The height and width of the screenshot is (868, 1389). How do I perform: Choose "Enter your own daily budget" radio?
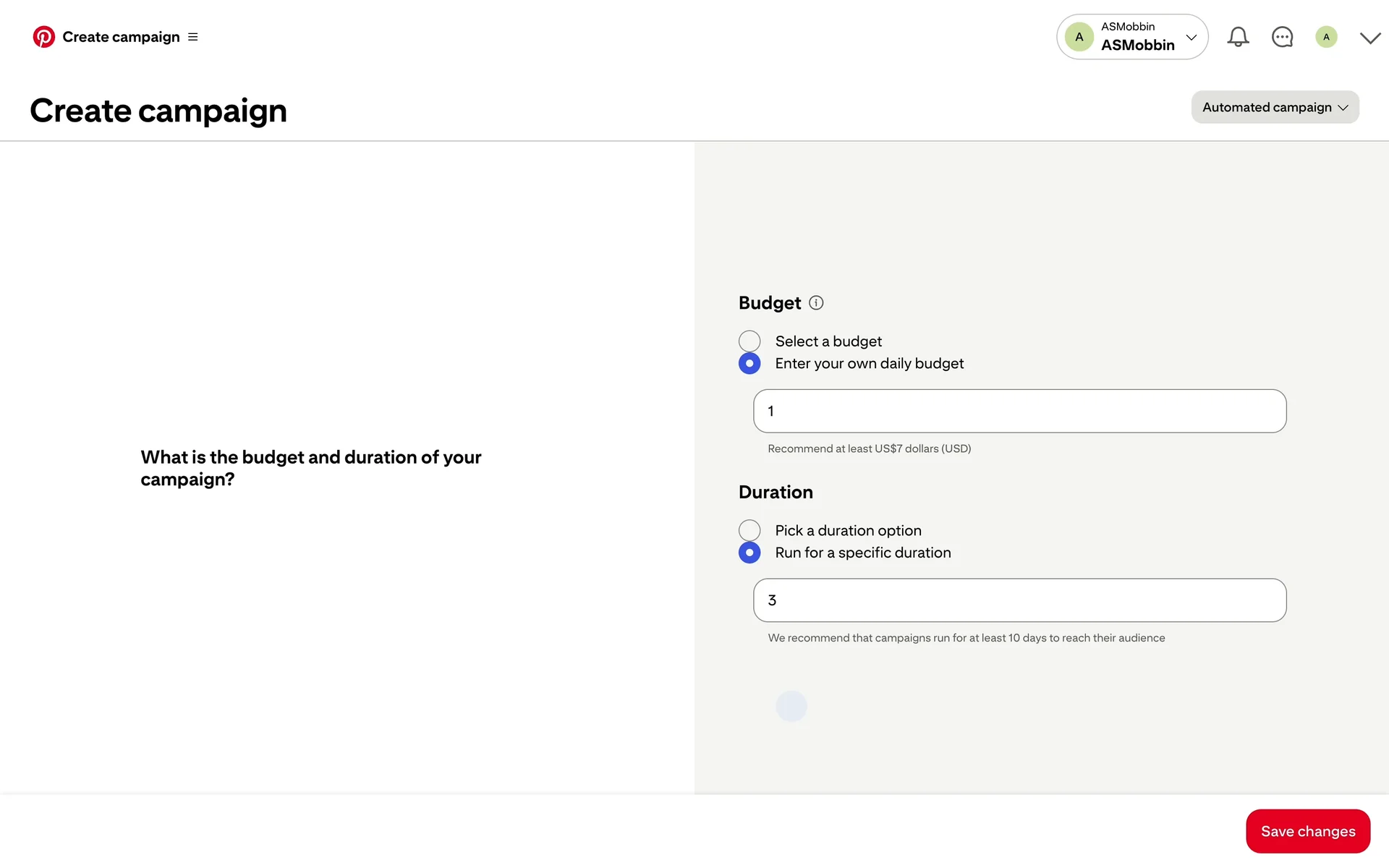pos(749,363)
